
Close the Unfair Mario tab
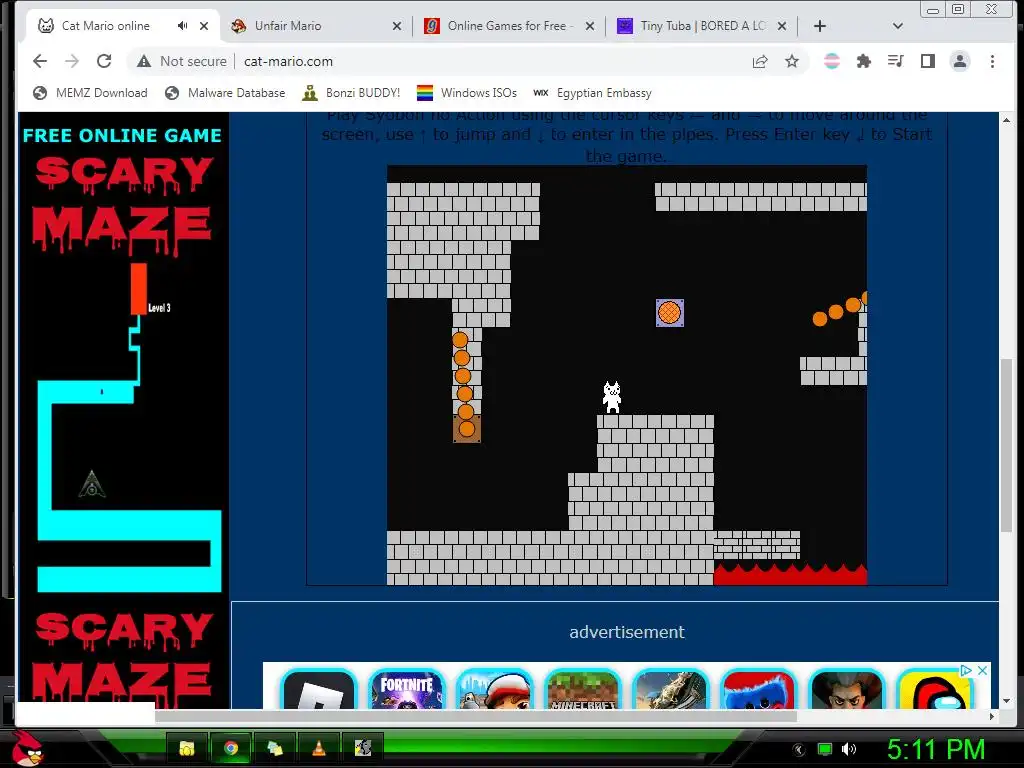coord(396,26)
